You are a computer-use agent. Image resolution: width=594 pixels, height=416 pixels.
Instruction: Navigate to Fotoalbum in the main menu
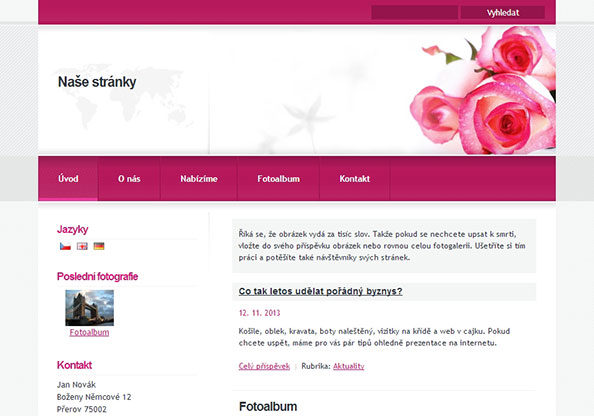coord(278,178)
